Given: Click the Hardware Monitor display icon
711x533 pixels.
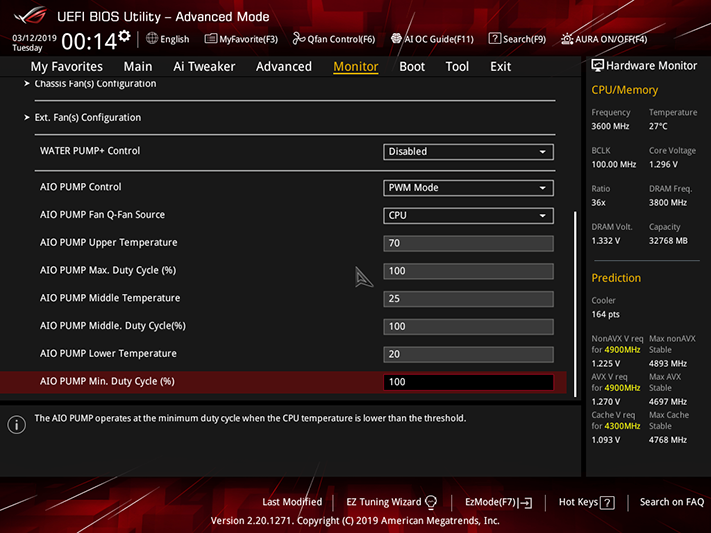Looking at the screenshot, I should pyautogui.click(x=598, y=66).
